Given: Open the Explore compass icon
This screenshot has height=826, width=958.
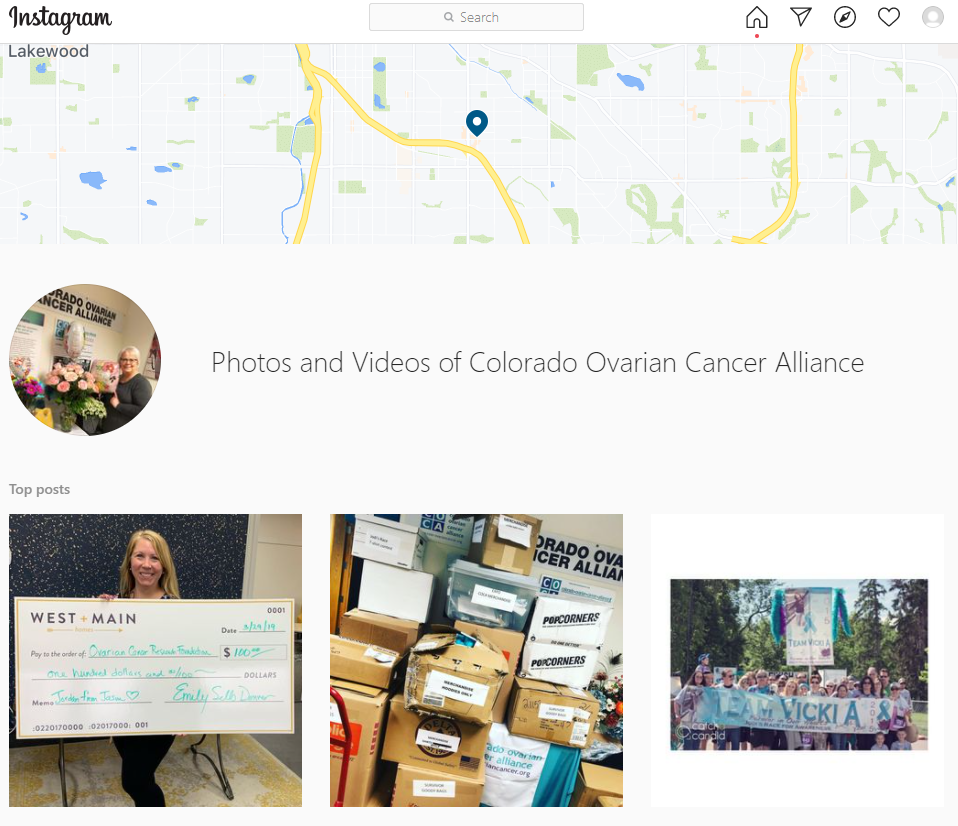Looking at the screenshot, I should click(x=844, y=17).
